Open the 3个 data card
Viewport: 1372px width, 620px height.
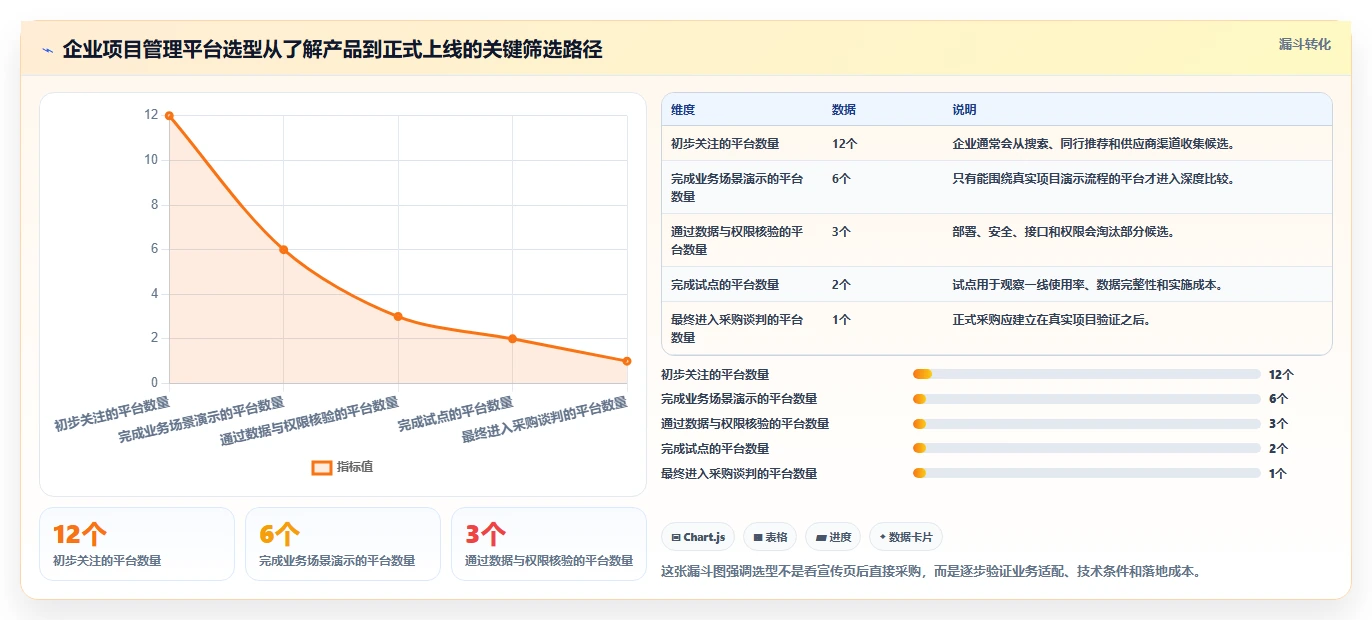[549, 544]
